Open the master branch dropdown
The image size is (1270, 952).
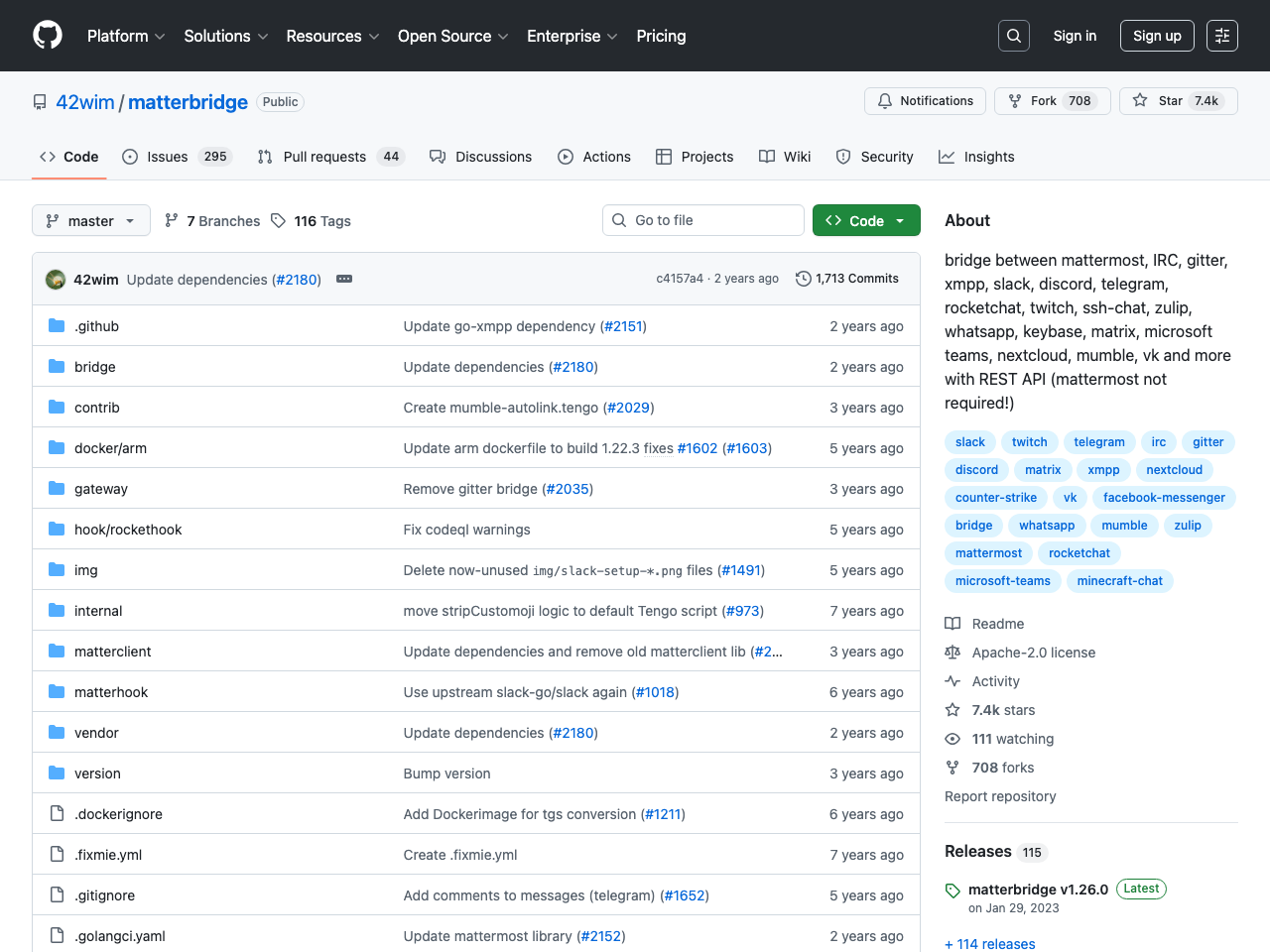tap(91, 221)
